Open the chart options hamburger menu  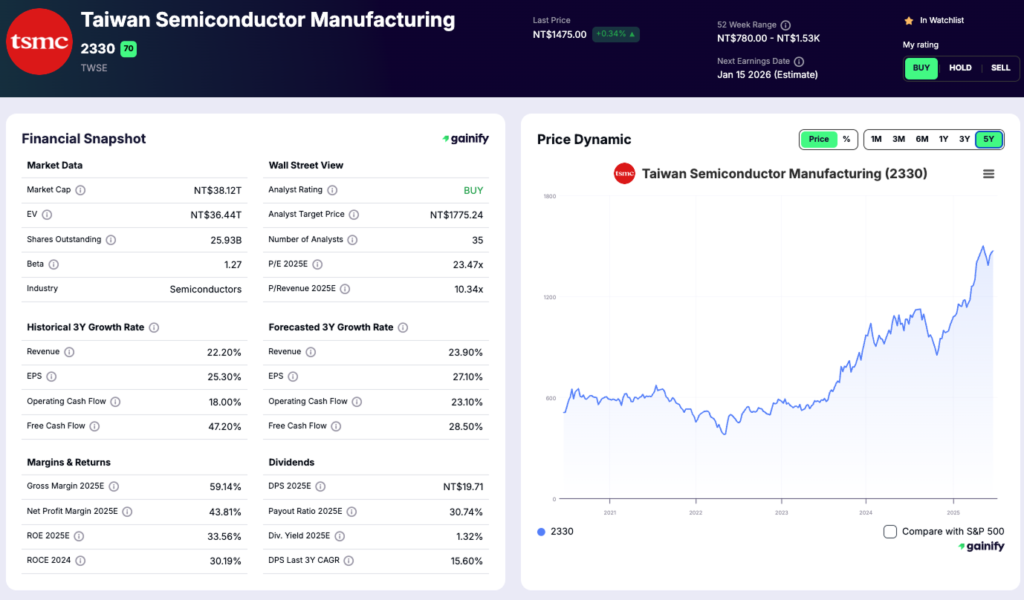pyautogui.click(x=988, y=173)
